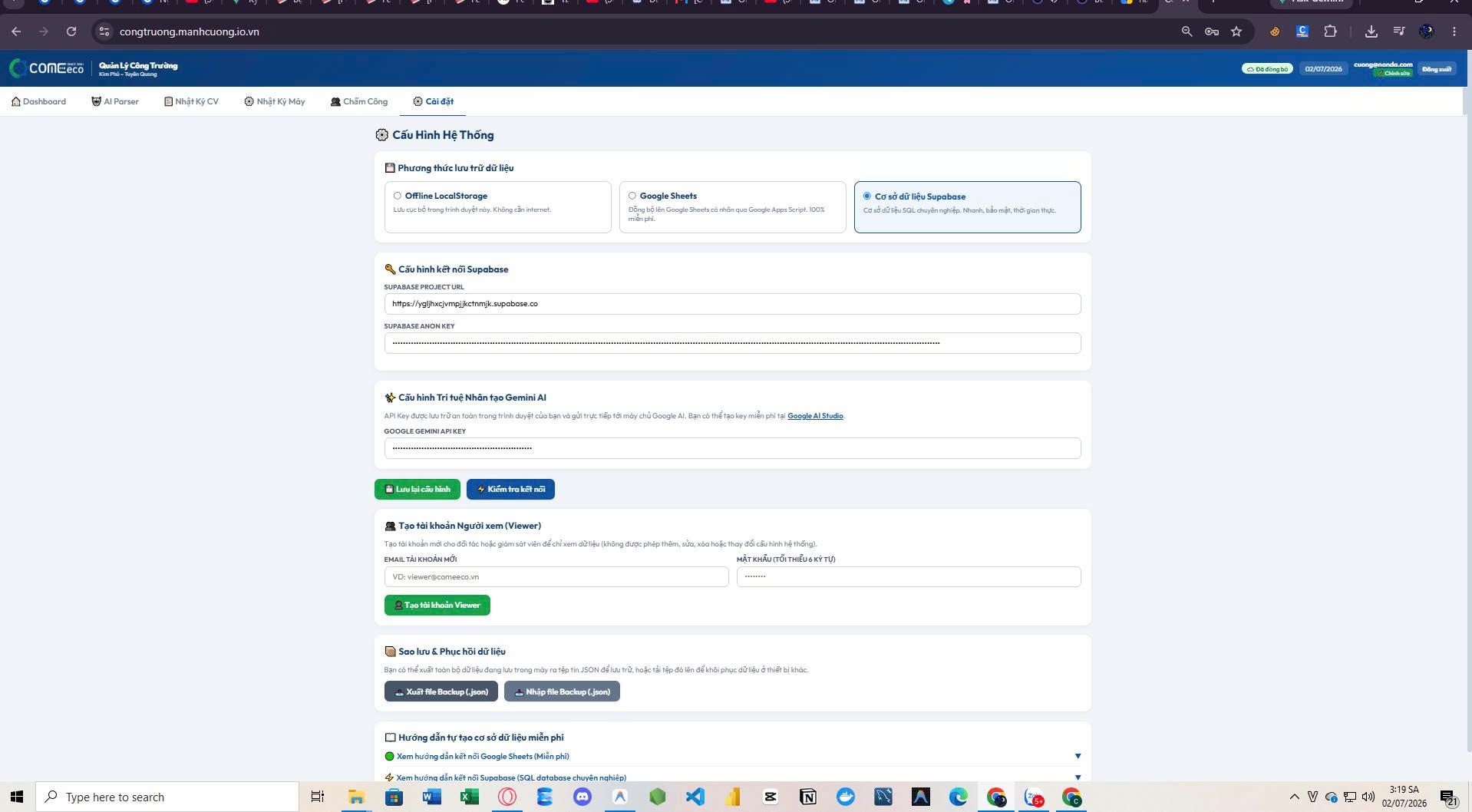
Task: Open Task View on the taskbar
Action: [318, 797]
